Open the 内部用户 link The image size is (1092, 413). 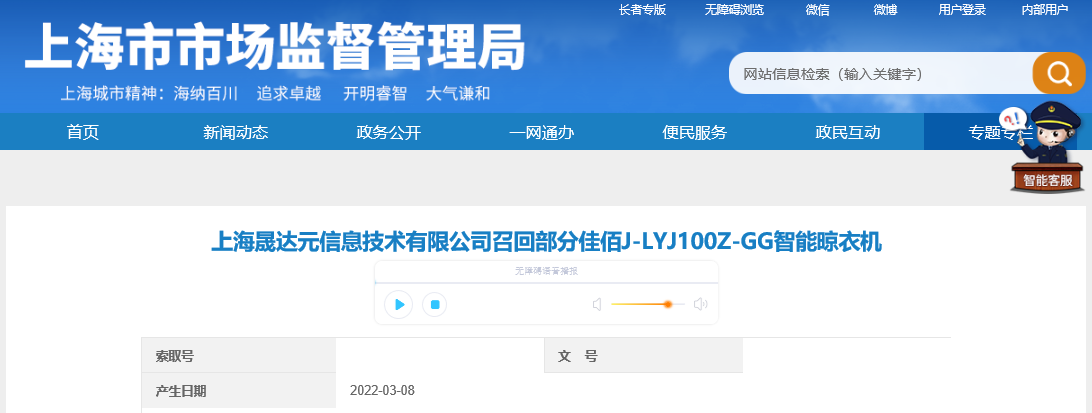(1045, 10)
